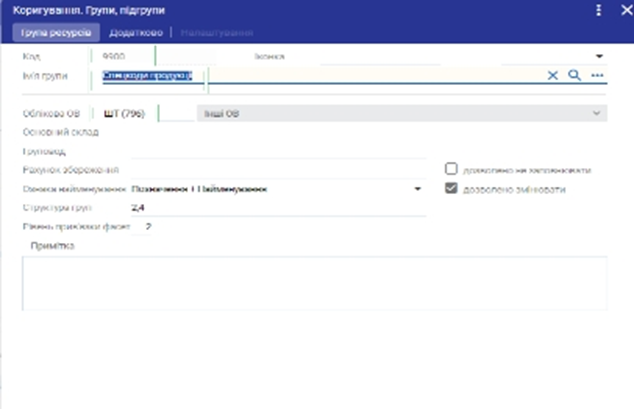
Task: Expand the Іконка dropdown
Action: pos(600,57)
